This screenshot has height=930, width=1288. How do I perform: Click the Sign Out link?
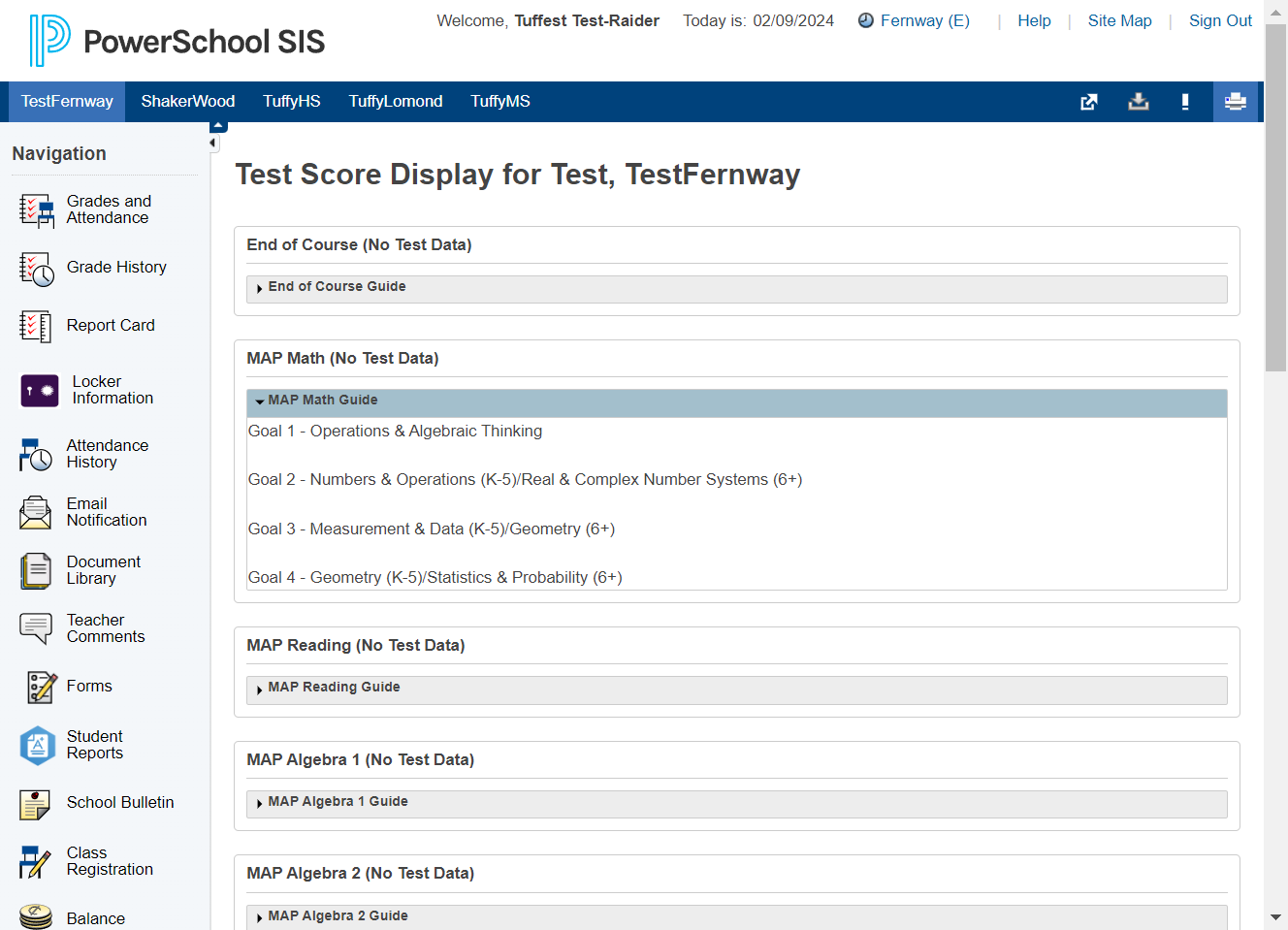(1220, 21)
